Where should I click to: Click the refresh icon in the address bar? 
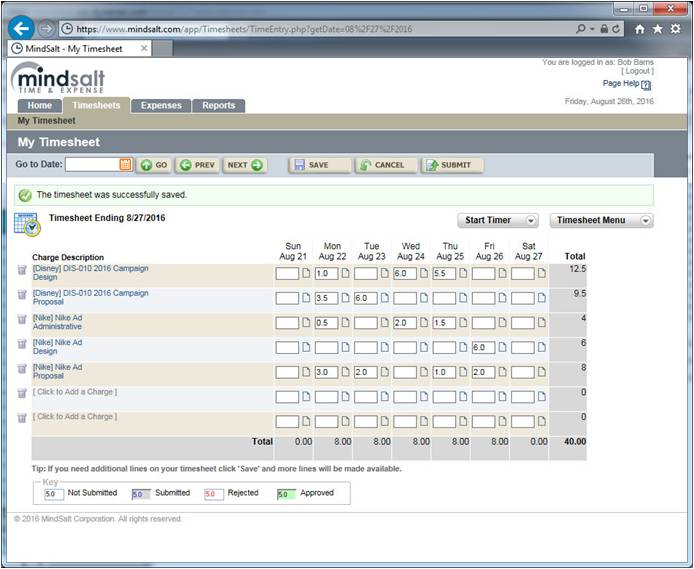pyautogui.click(x=616, y=29)
